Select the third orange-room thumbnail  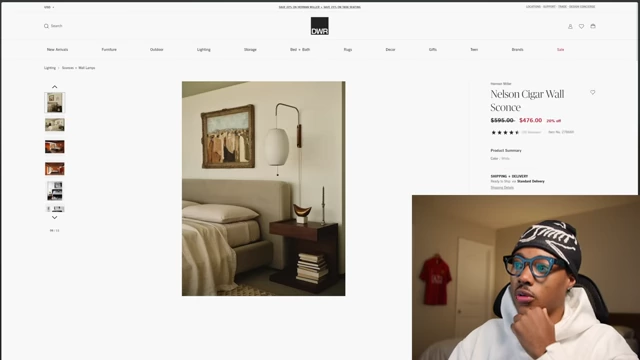tap(55, 147)
